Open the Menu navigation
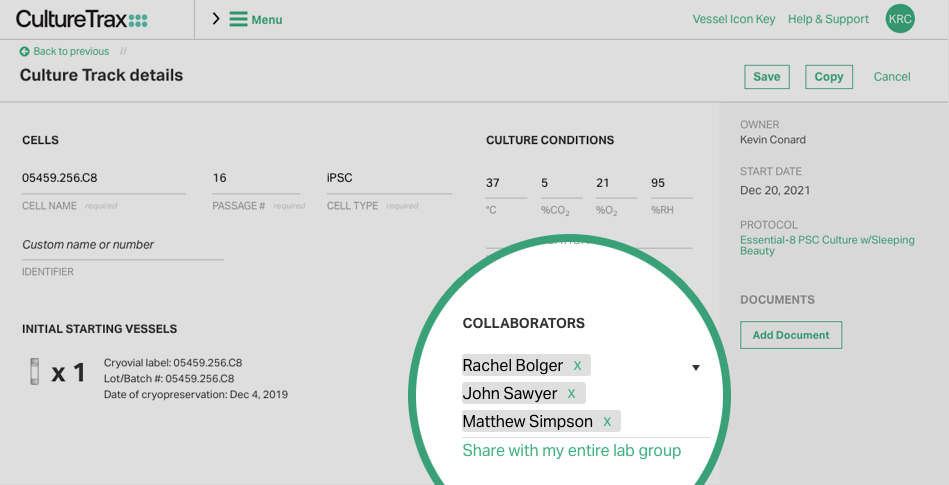This screenshot has width=949, height=485. [x=266, y=20]
